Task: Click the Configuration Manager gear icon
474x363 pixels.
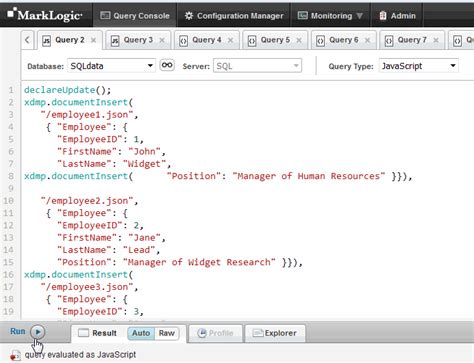Action: click(189, 16)
